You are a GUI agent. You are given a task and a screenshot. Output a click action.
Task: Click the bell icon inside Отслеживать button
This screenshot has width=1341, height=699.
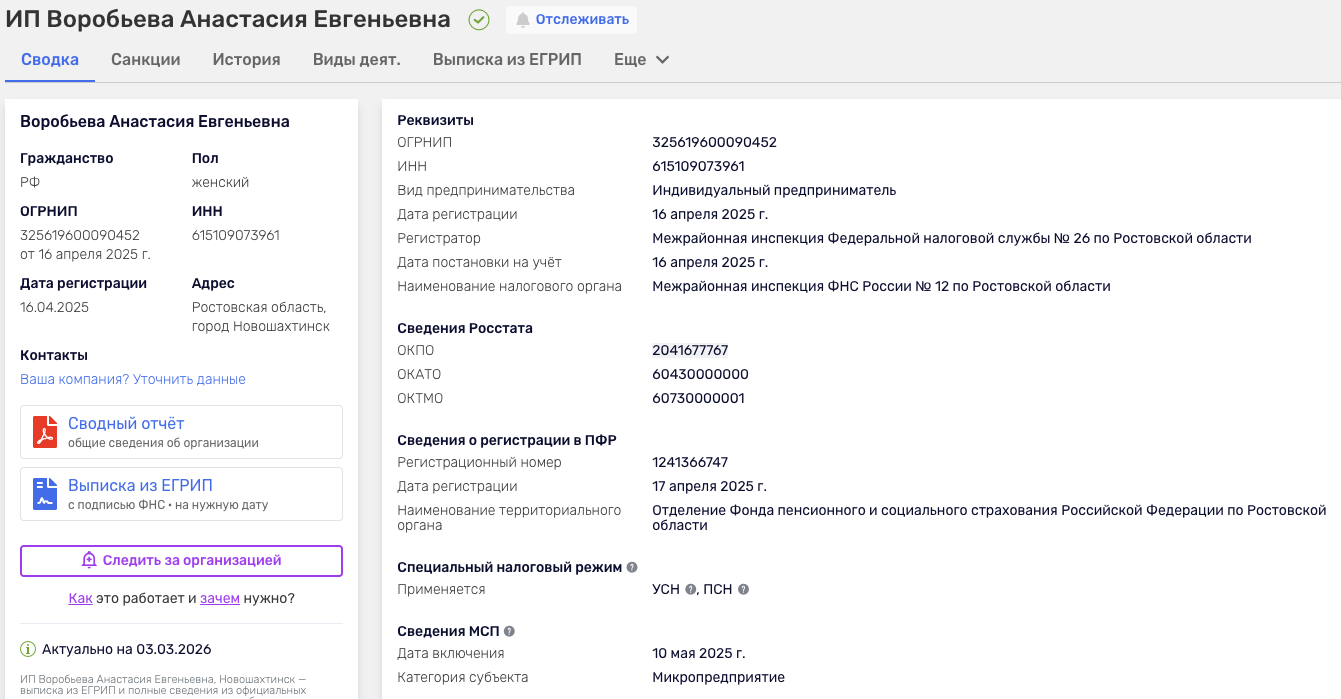tap(521, 19)
